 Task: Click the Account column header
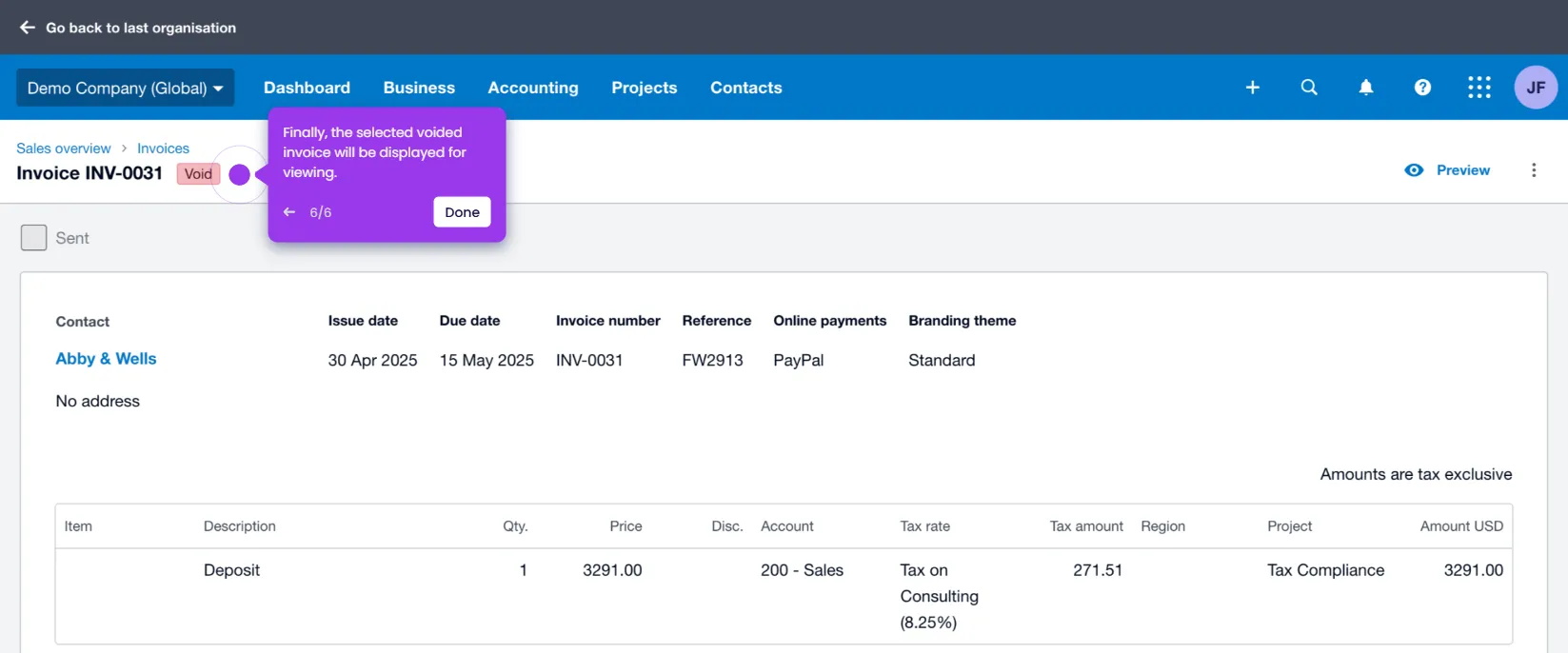pos(787,526)
